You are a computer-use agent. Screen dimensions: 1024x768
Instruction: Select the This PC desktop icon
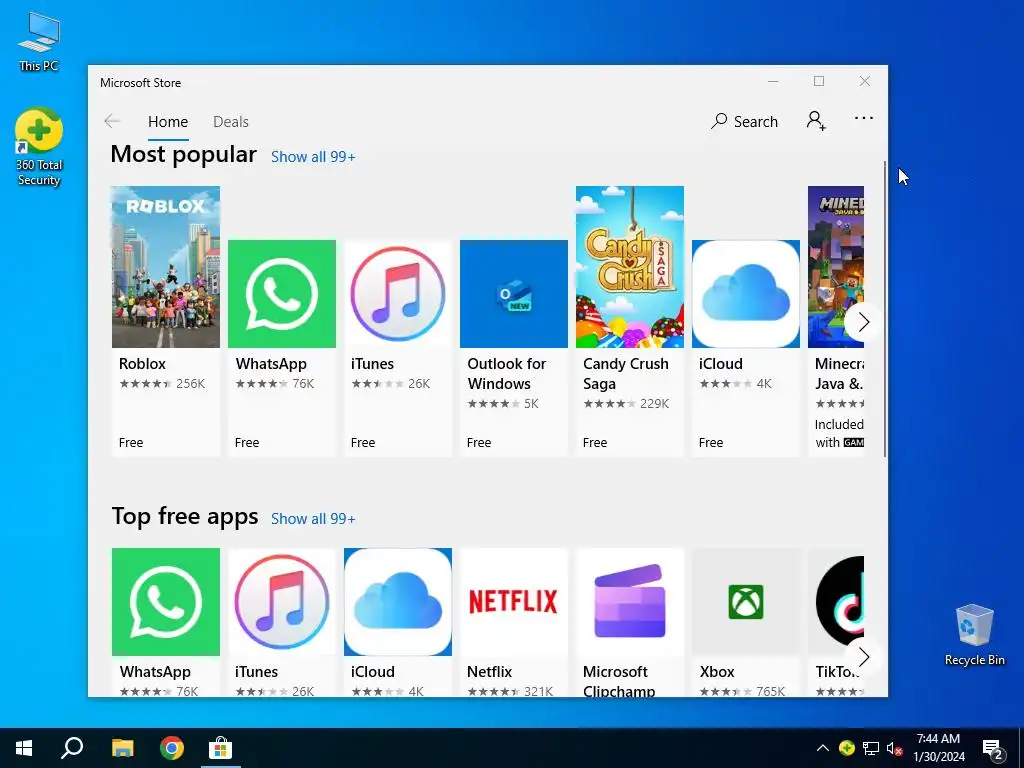pos(39,42)
